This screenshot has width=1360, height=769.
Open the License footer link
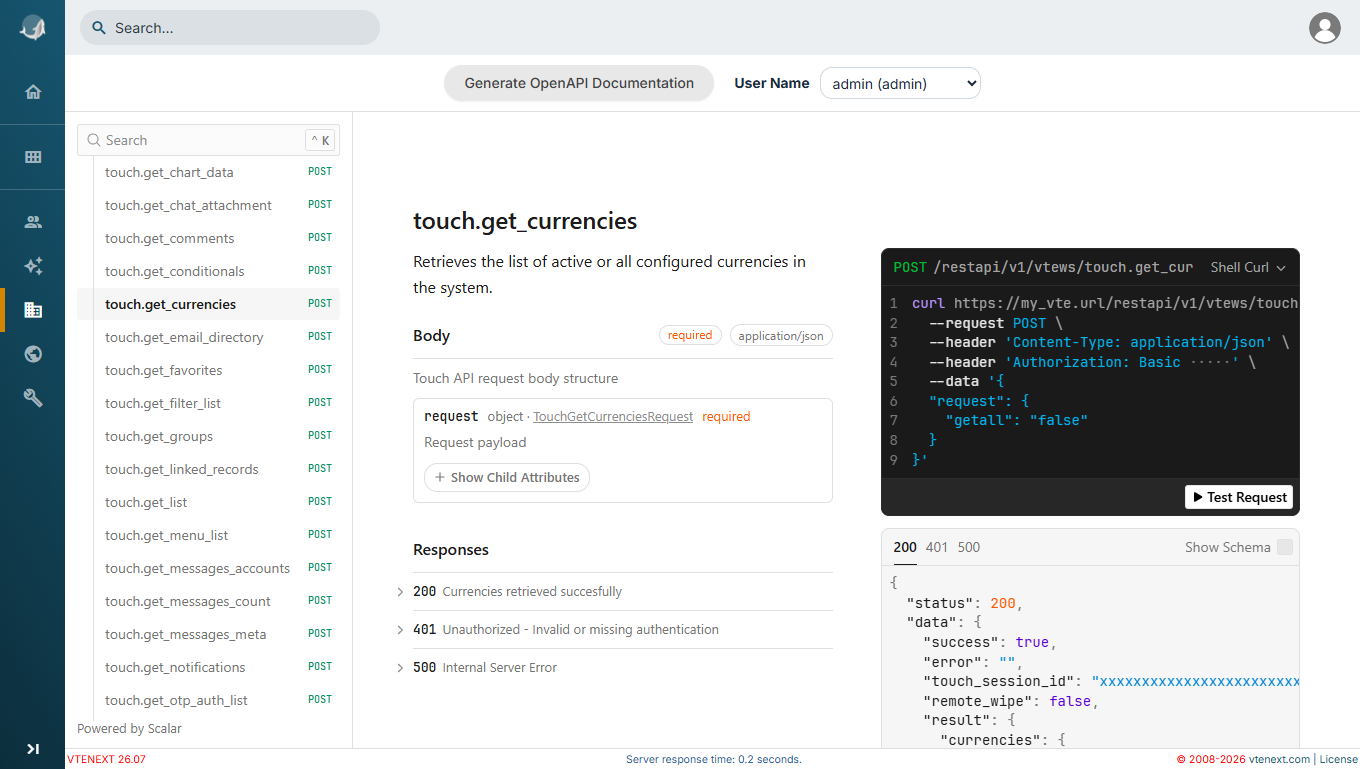[1339, 759]
